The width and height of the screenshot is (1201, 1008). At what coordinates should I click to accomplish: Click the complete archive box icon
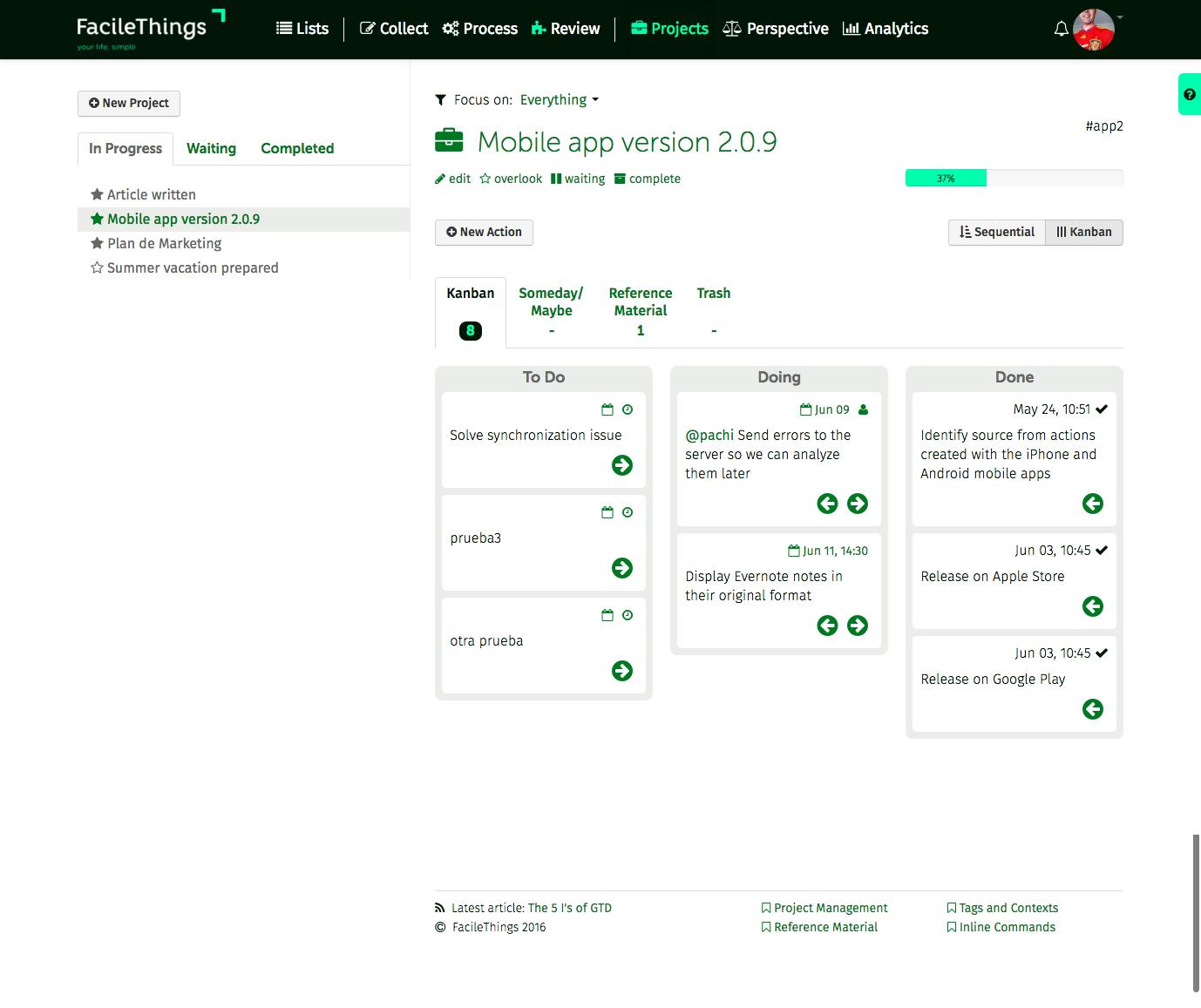point(621,178)
